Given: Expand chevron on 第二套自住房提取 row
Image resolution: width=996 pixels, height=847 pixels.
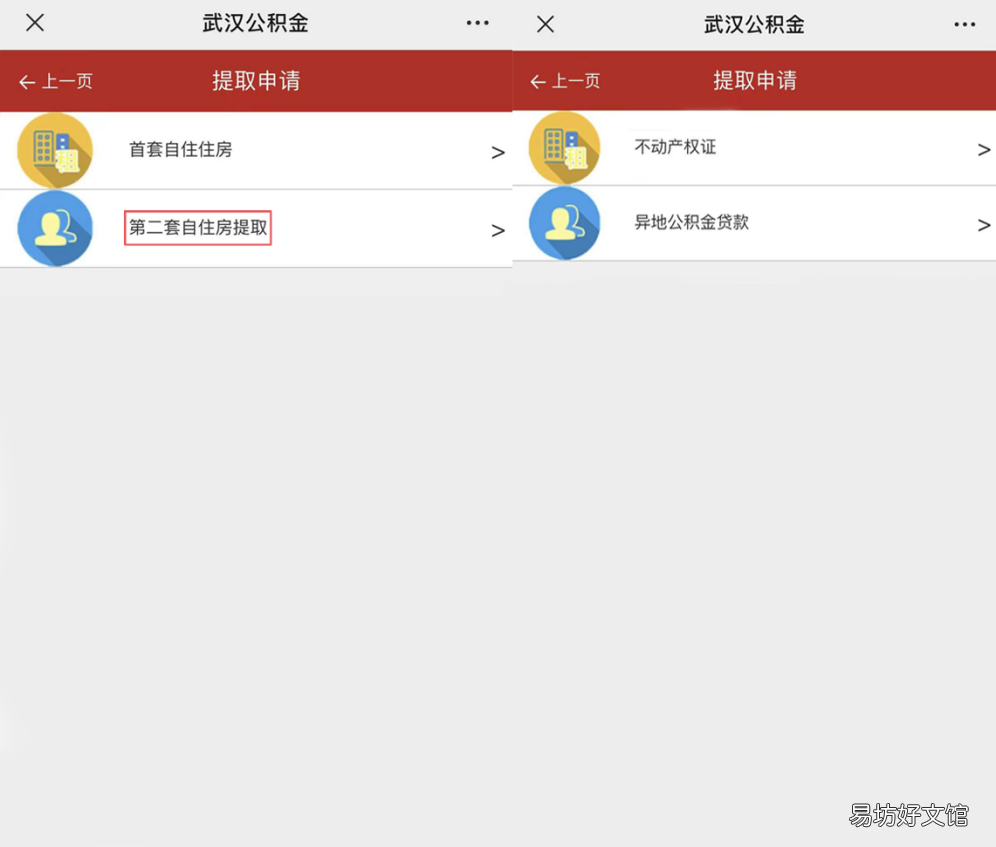Looking at the screenshot, I should click(x=498, y=230).
